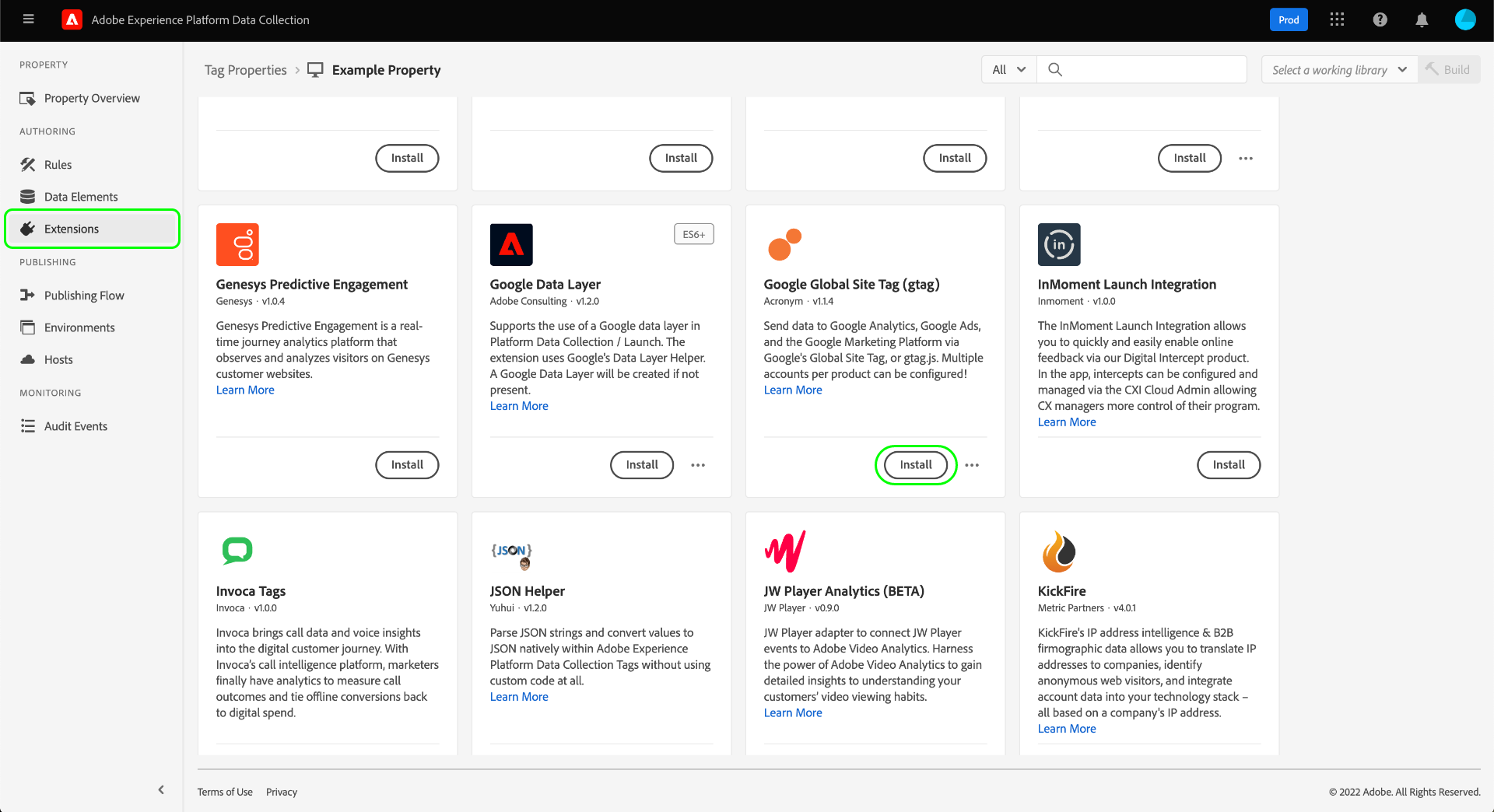Image resolution: width=1494 pixels, height=812 pixels.
Task: Install the Genesys Predictive Engagement extension
Action: tap(407, 465)
